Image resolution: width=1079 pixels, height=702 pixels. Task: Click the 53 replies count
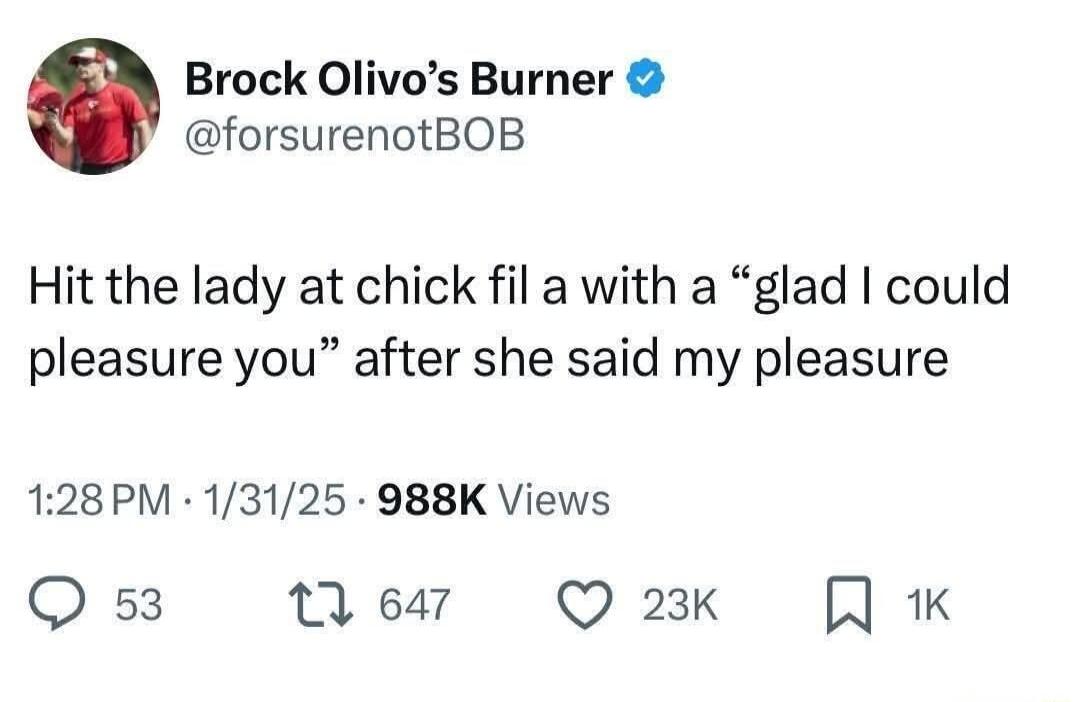coord(140,605)
